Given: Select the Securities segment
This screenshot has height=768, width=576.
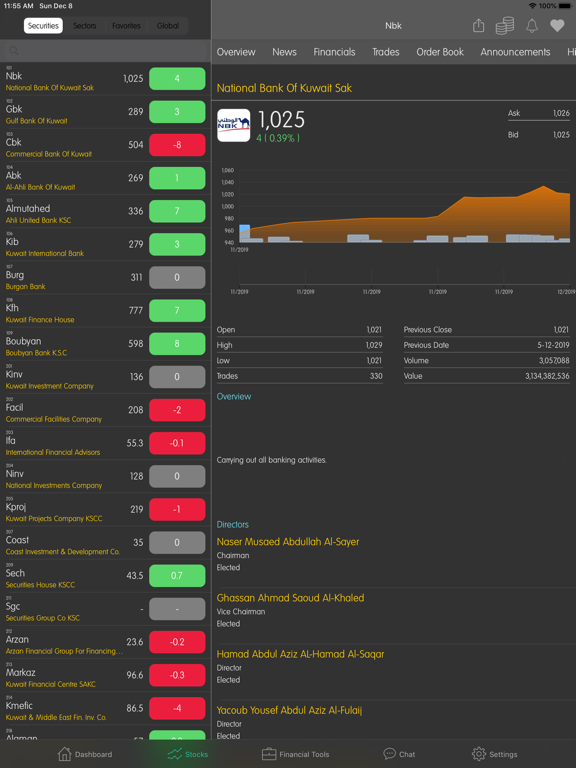Looking at the screenshot, I should [43, 26].
